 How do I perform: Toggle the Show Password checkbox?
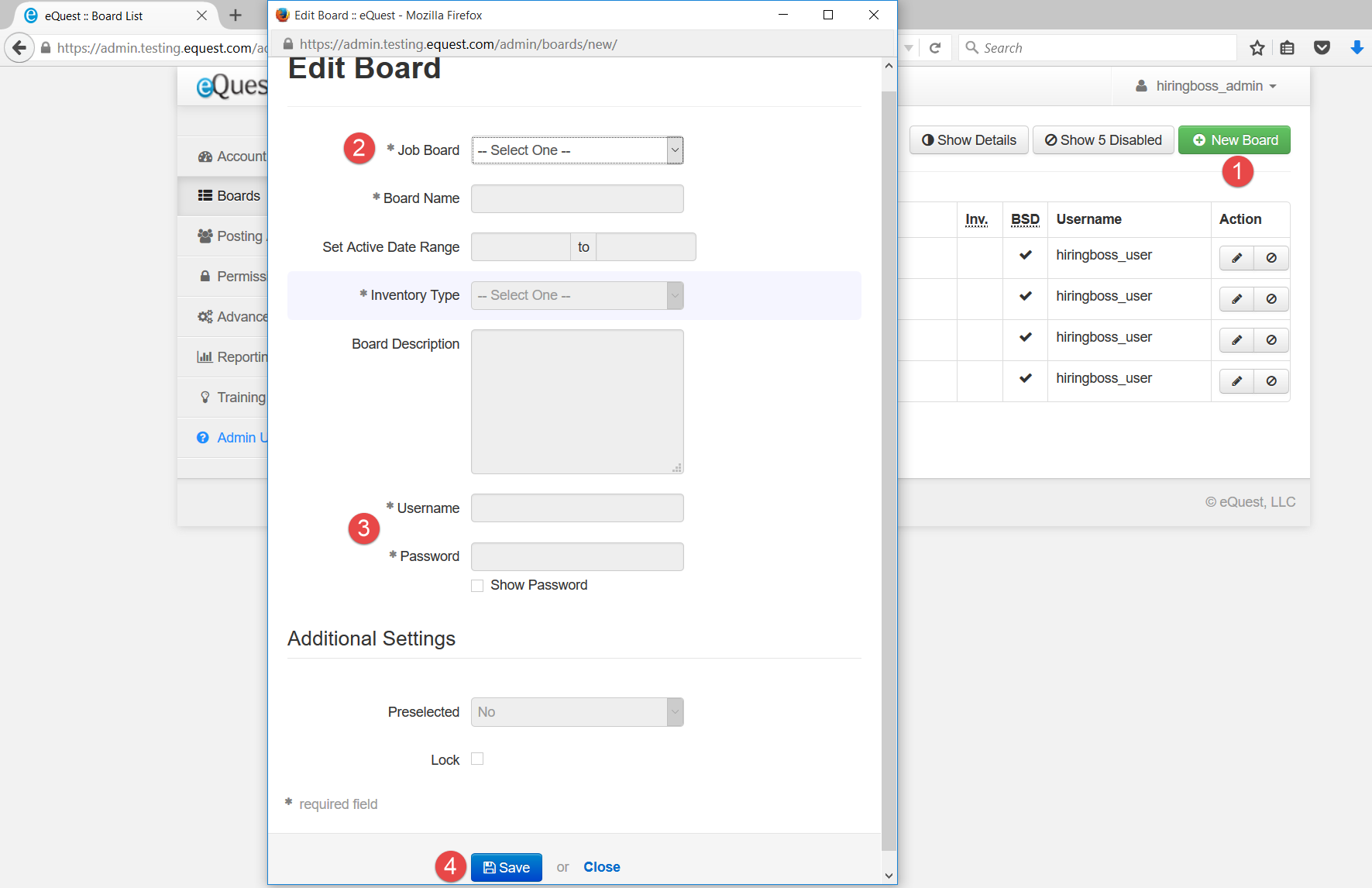click(477, 586)
